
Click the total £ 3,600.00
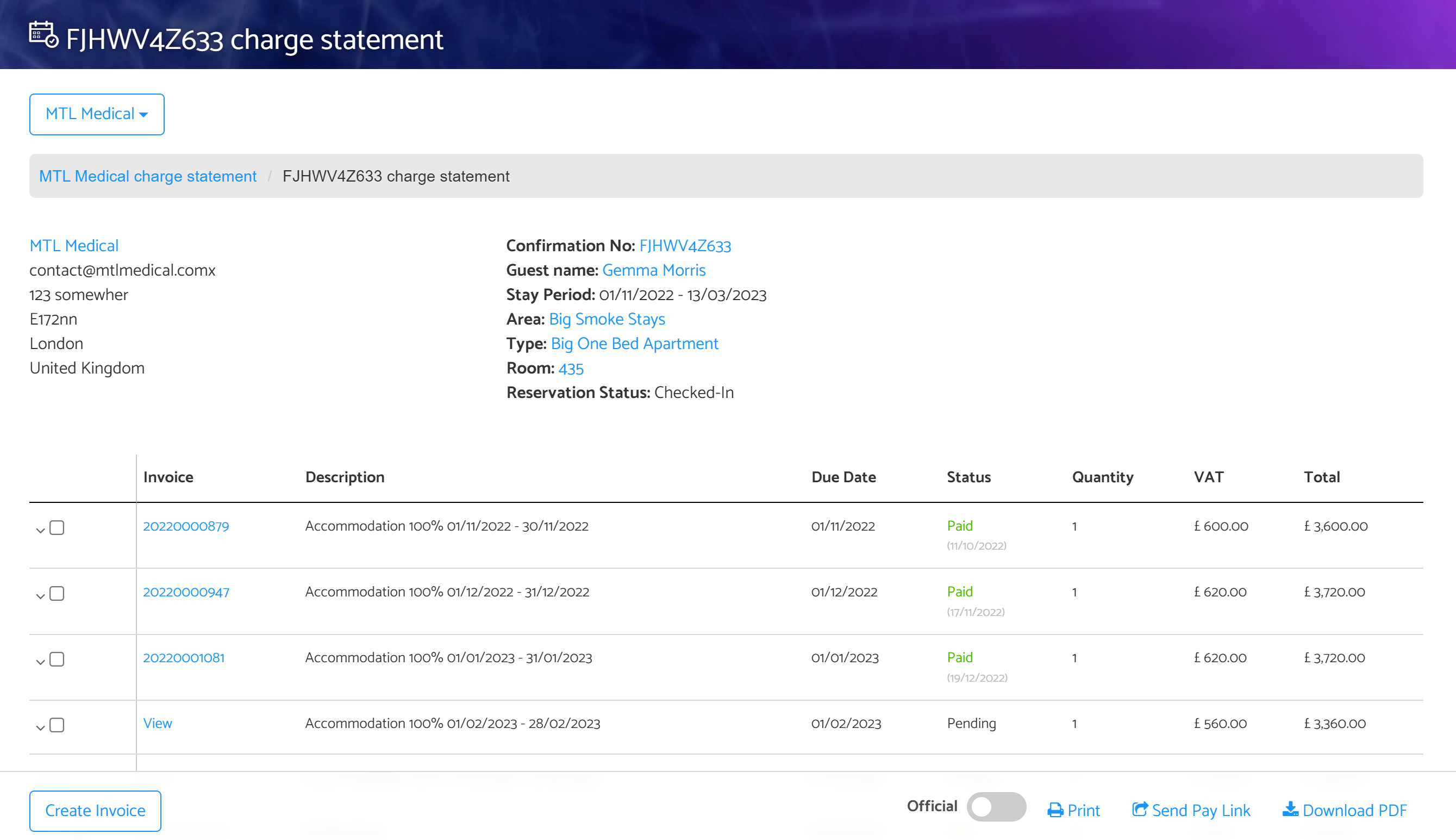[x=1335, y=526]
